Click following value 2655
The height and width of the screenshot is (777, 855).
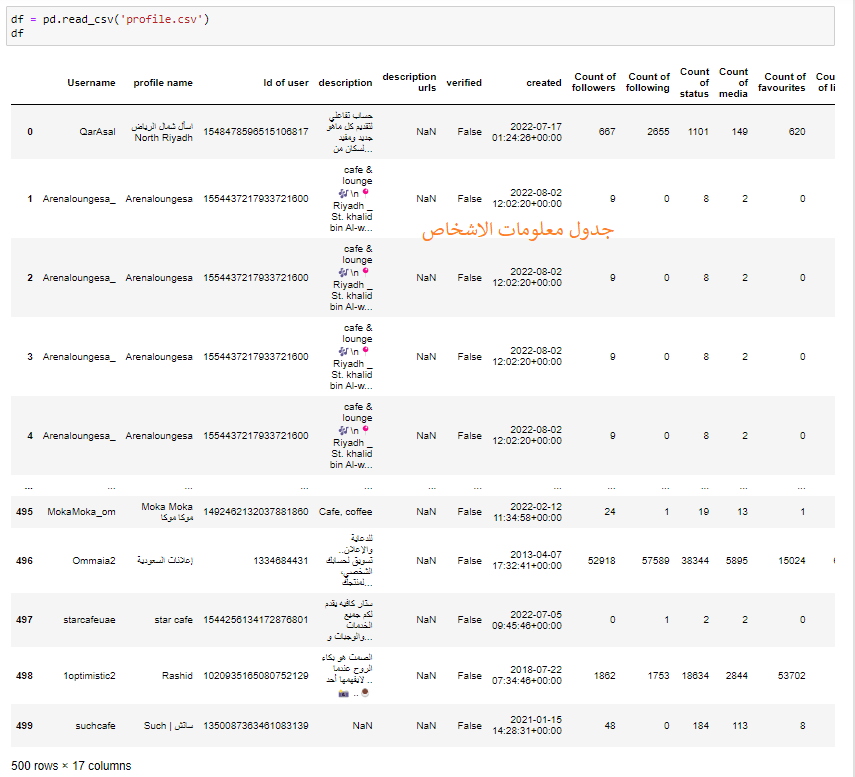[658, 132]
